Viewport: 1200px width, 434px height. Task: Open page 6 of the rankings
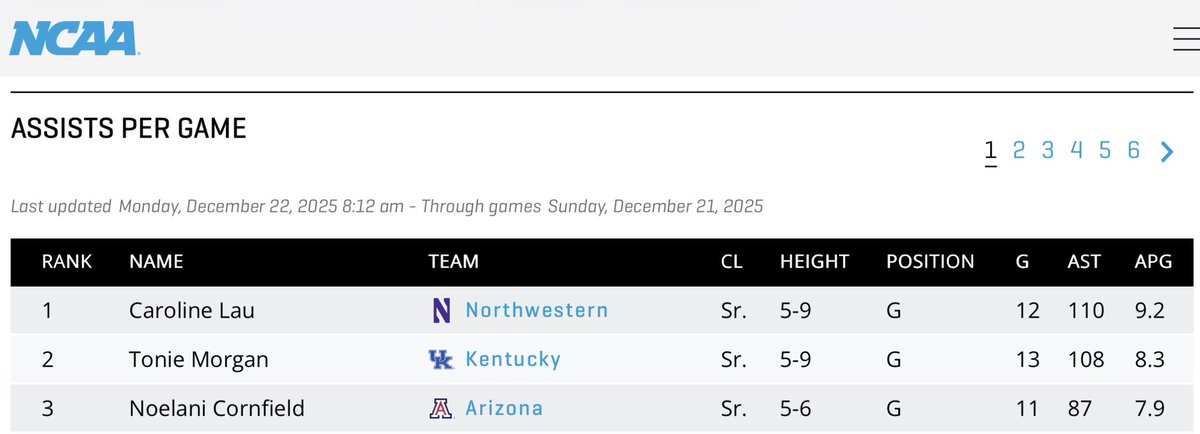pyautogui.click(x=1134, y=150)
